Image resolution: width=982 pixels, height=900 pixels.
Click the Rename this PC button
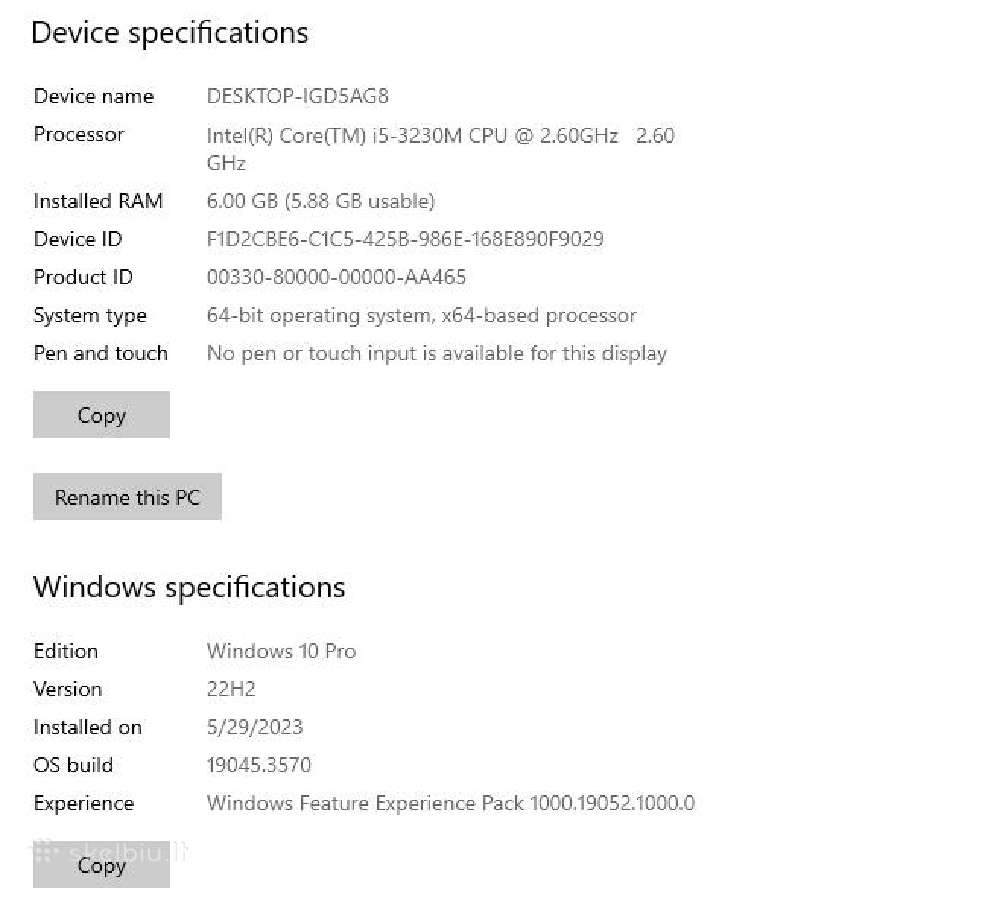pos(127,497)
